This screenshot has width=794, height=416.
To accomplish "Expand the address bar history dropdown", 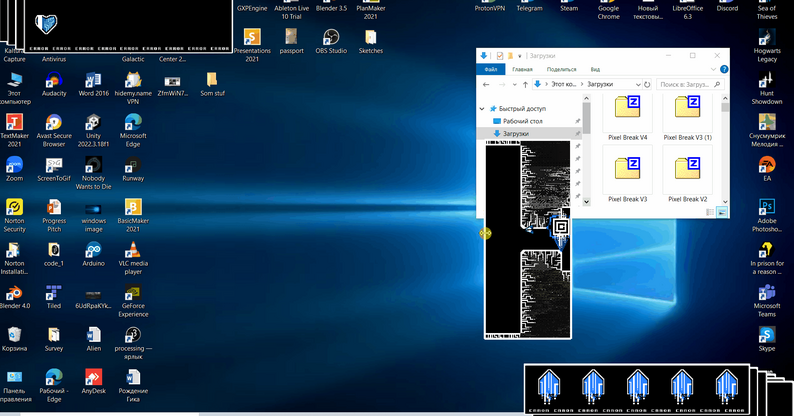I will tap(637, 85).
